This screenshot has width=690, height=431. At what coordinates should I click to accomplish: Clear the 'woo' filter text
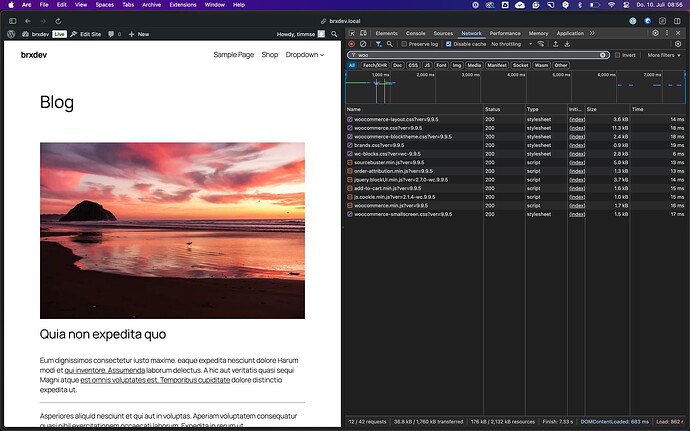(x=602, y=55)
